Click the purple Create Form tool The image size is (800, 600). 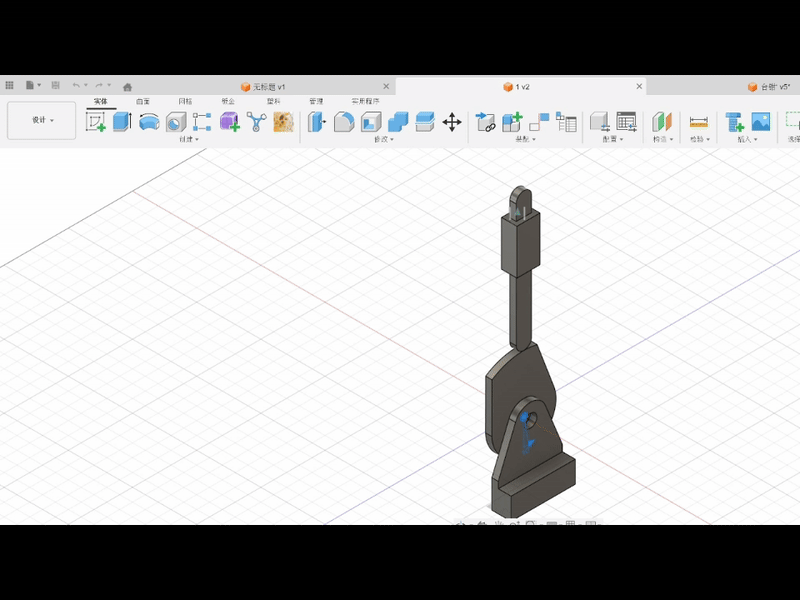(230, 122)
